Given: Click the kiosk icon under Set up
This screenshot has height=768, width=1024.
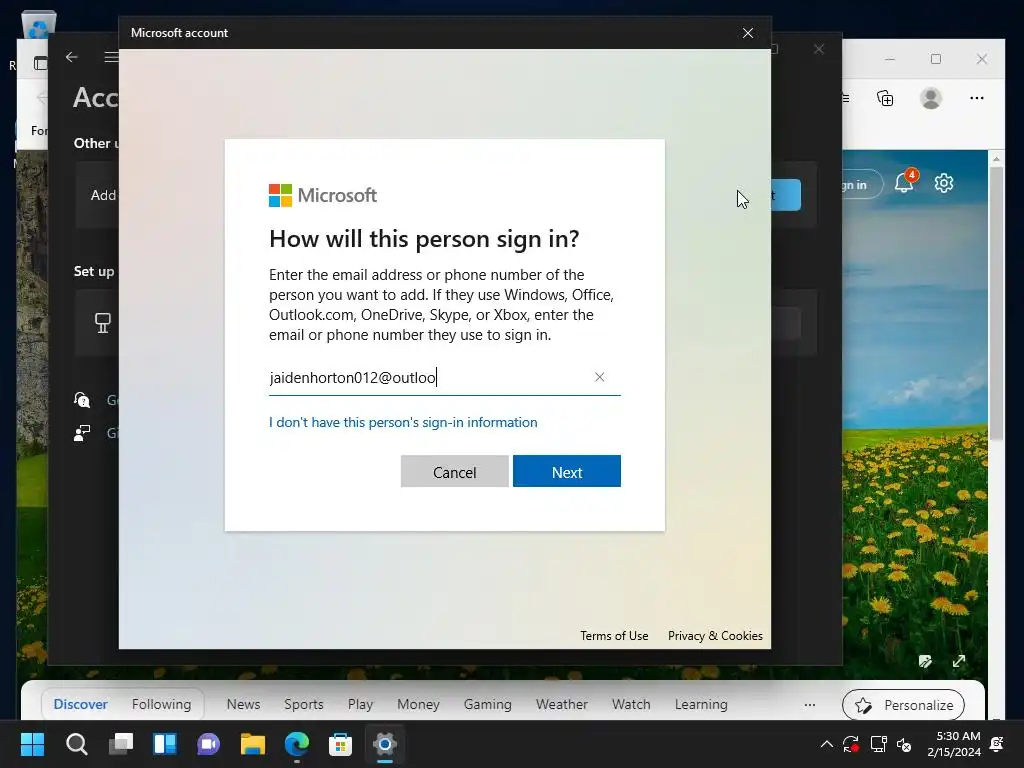Looking at the screenshot, I should [x=103, y=323].
